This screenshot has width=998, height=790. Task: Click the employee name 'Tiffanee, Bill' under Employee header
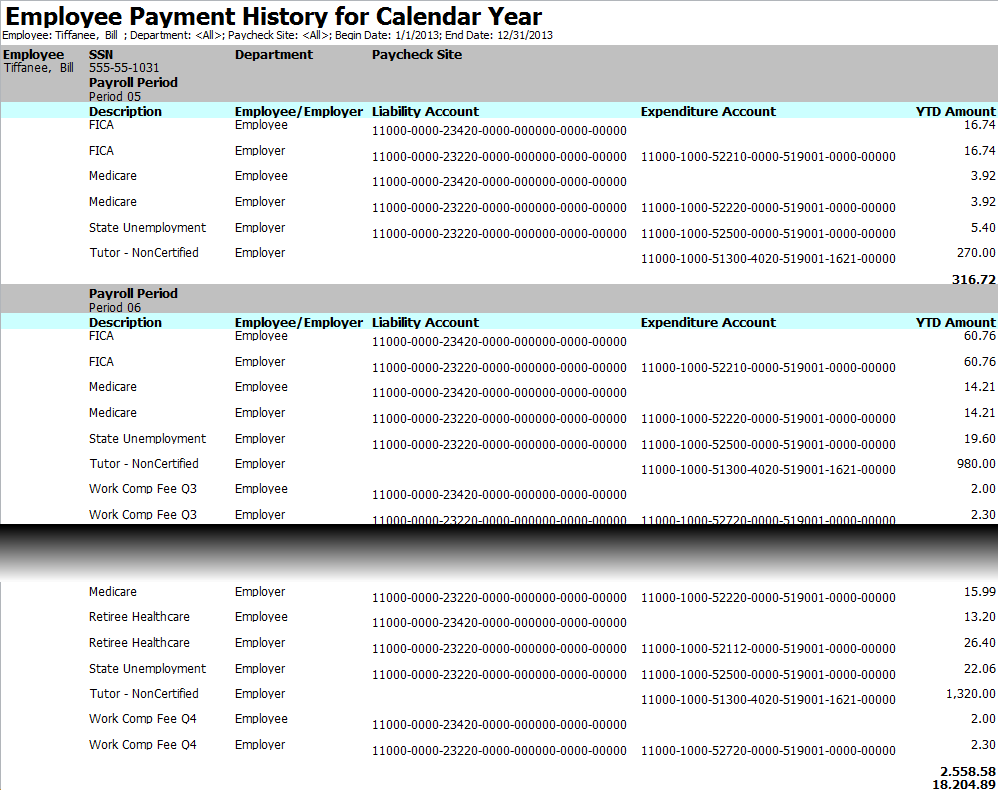(39, 68)
